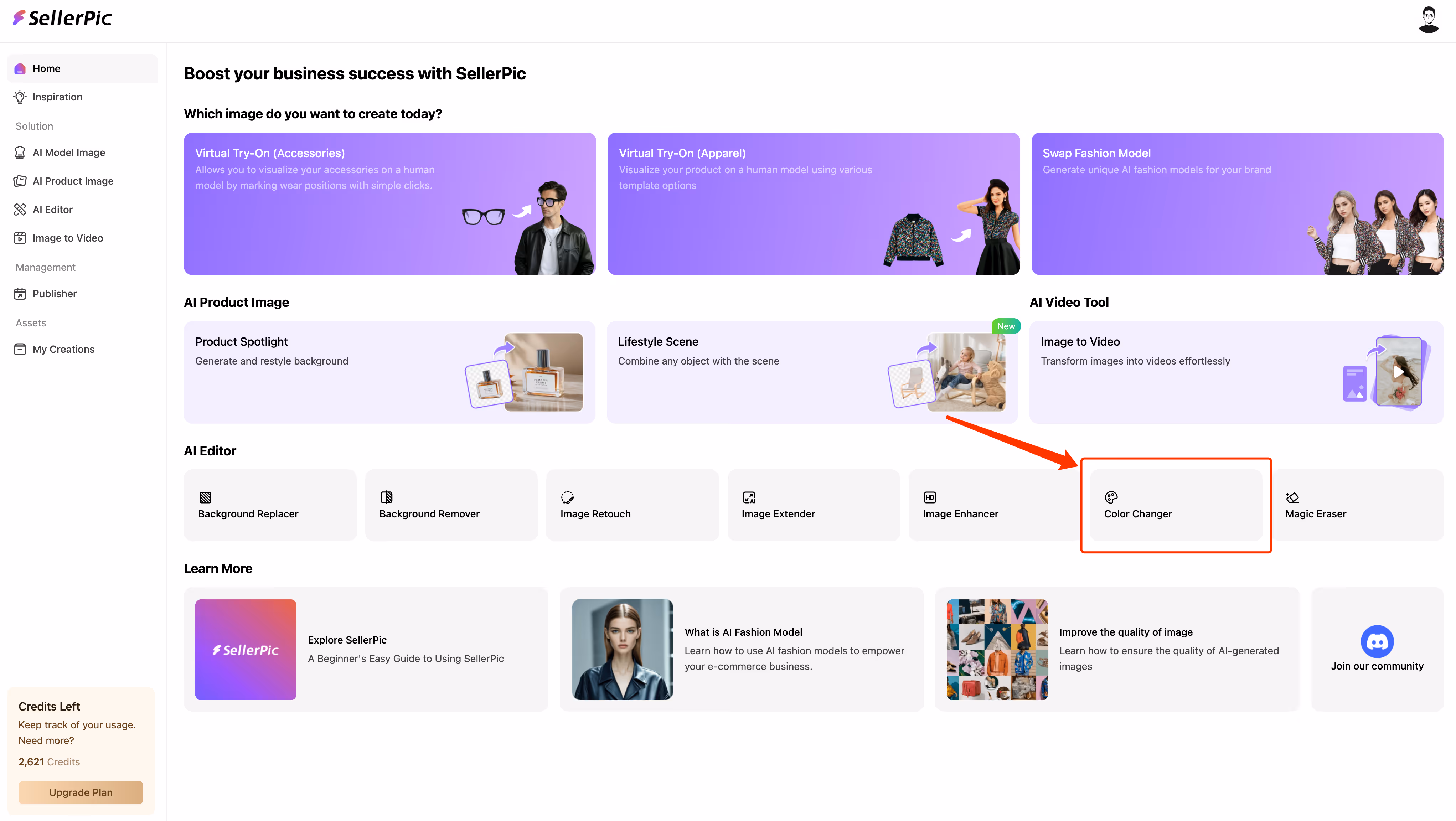Select the Magic Eraser icon
Image resolution: width=1456 pixels, height=821 pixels.
point(1292,497)
